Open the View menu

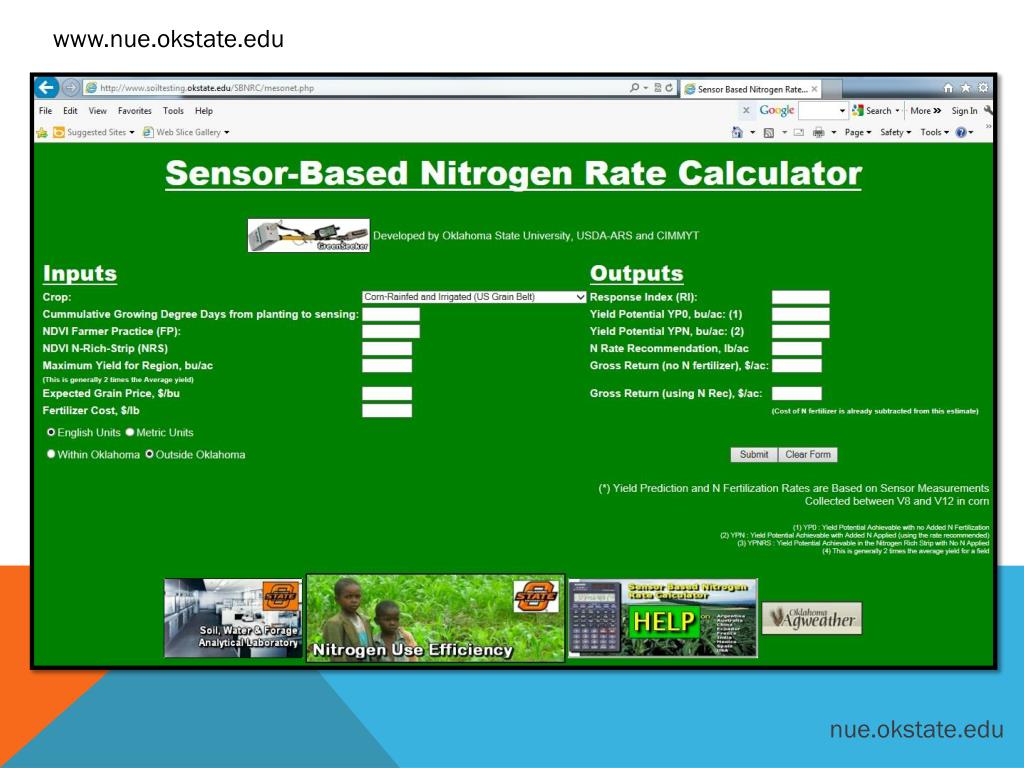(97, 111)
